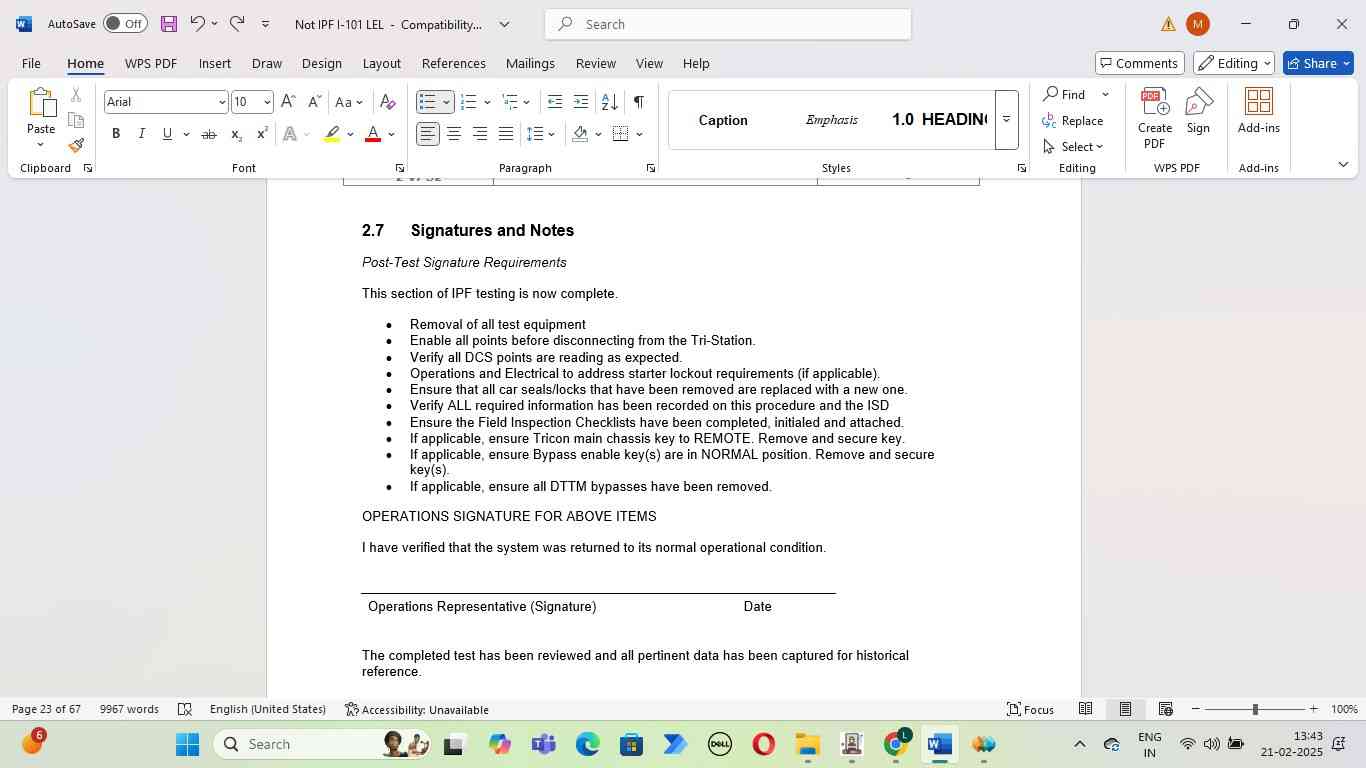Apply the text highlight color
The width and height of the screenshot is (1366, 768).
point(332,134)
